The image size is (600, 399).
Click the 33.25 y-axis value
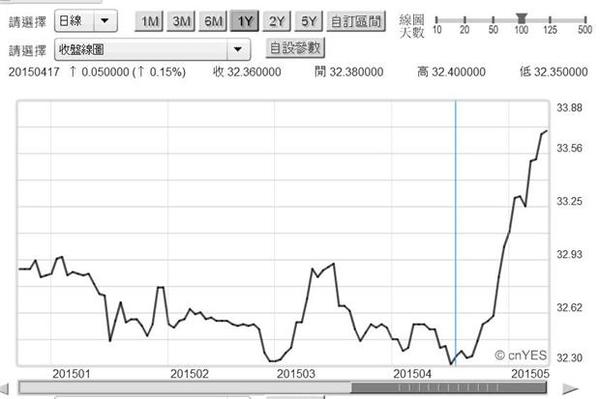569,201
